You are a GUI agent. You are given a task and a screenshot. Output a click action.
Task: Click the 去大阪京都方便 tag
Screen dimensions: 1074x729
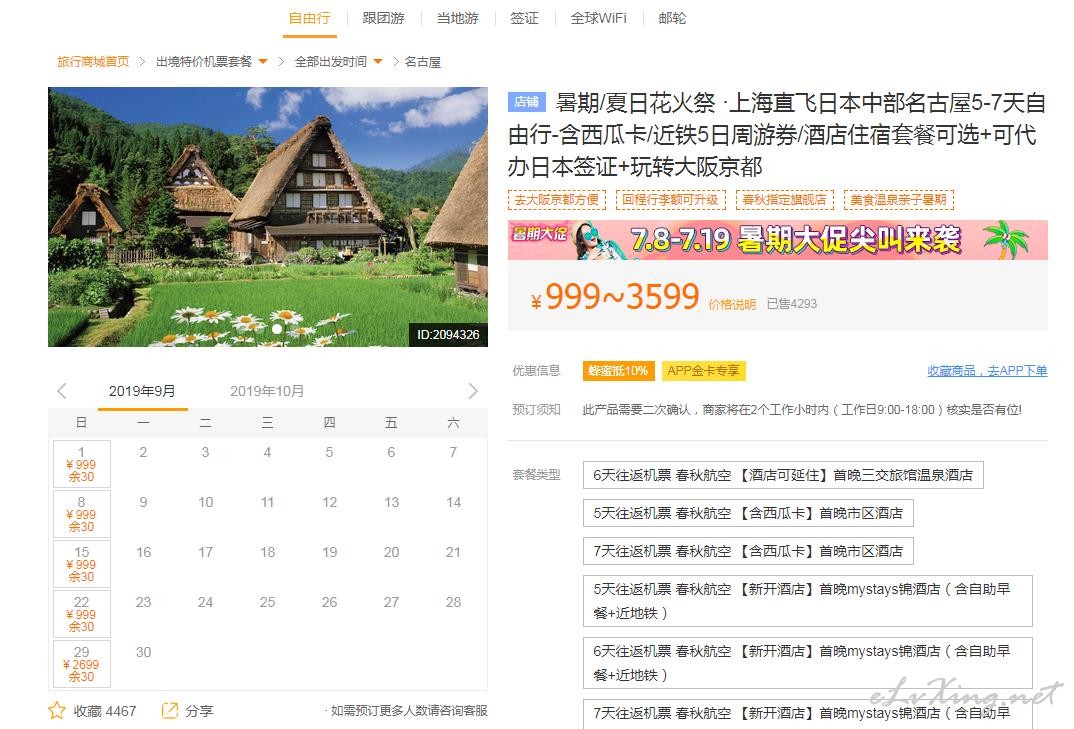557,199
